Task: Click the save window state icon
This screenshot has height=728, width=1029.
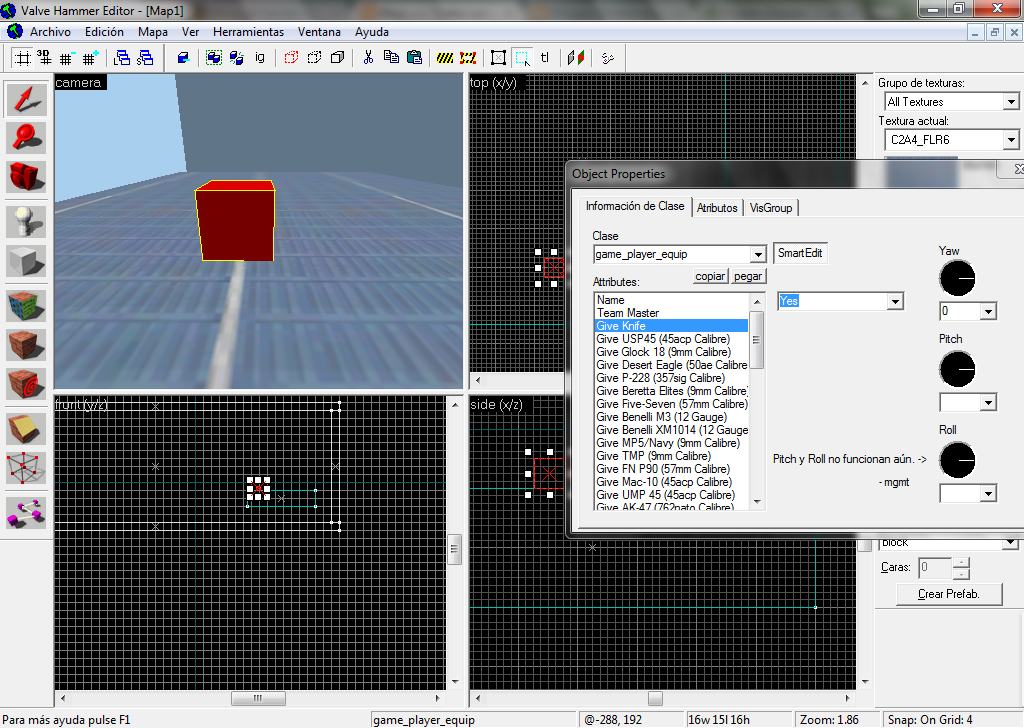Action: 145,58
